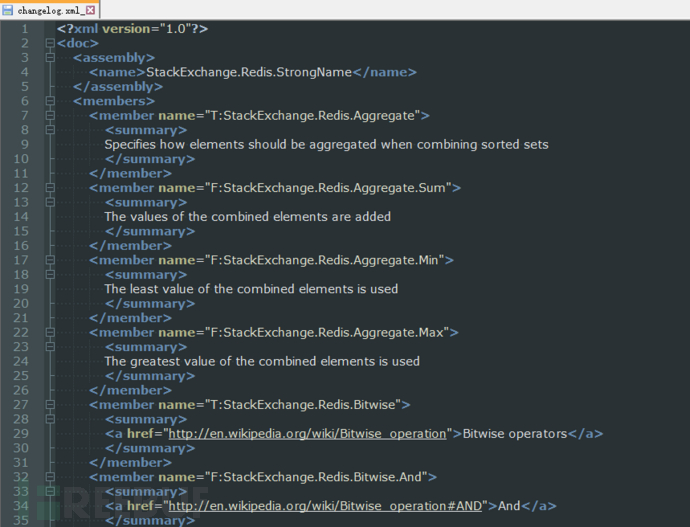Click the closing member tag on line 31
The height and width of the screenshot is (527, 690).
pyautogui.click(x=130, y=462)
